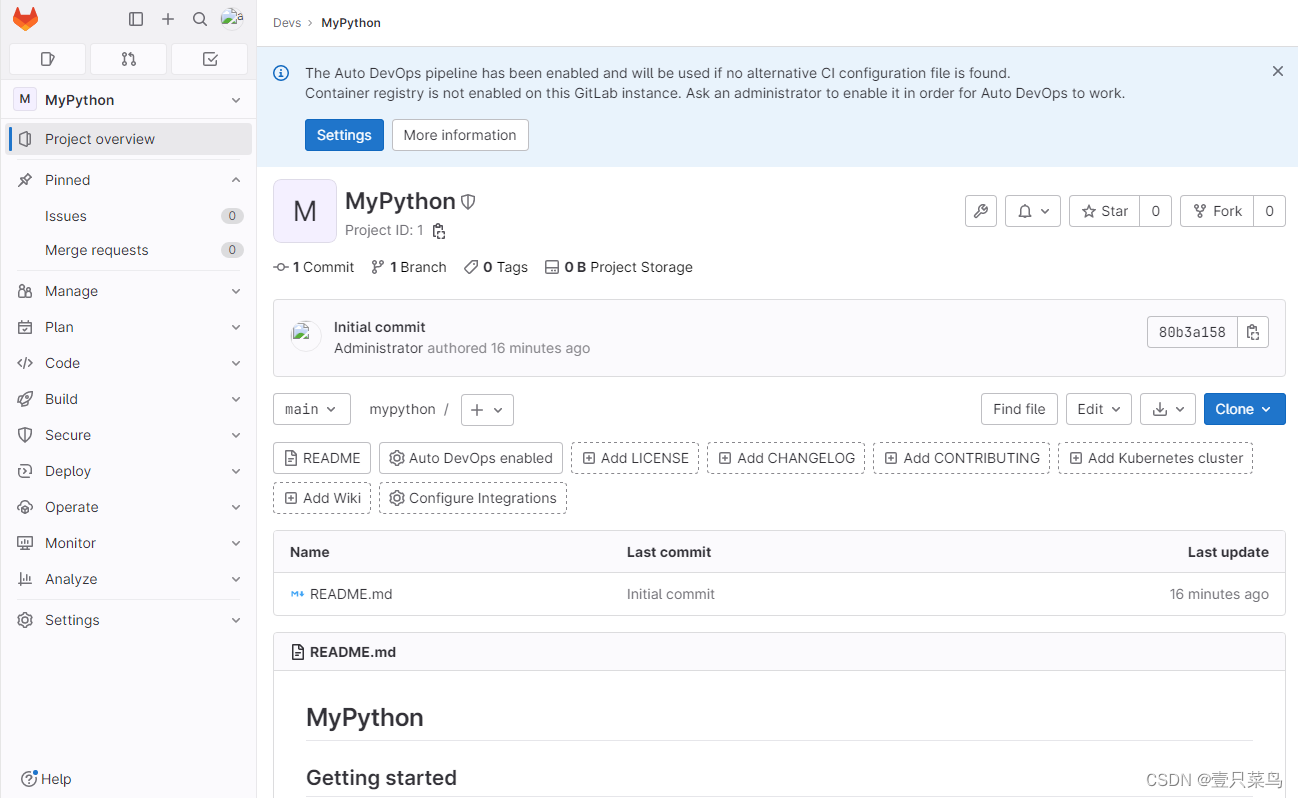Click the GitLab fox logo
The height and width of the screenshot is (798, 1298).
point(25,19)
